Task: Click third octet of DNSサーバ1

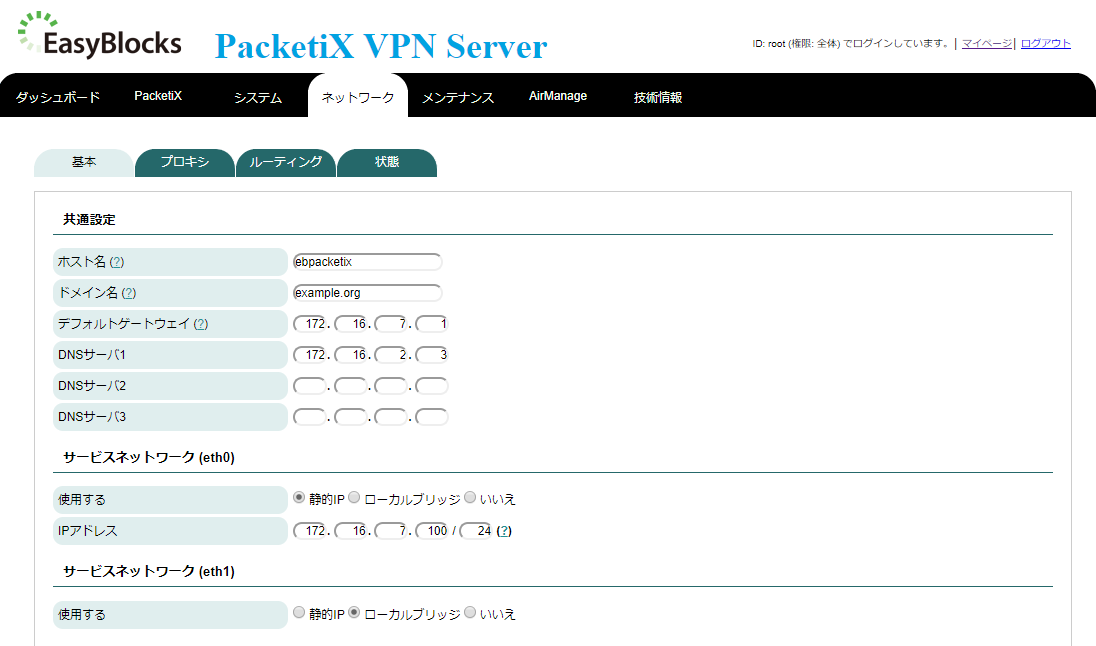Action: [x=391, y=354]
